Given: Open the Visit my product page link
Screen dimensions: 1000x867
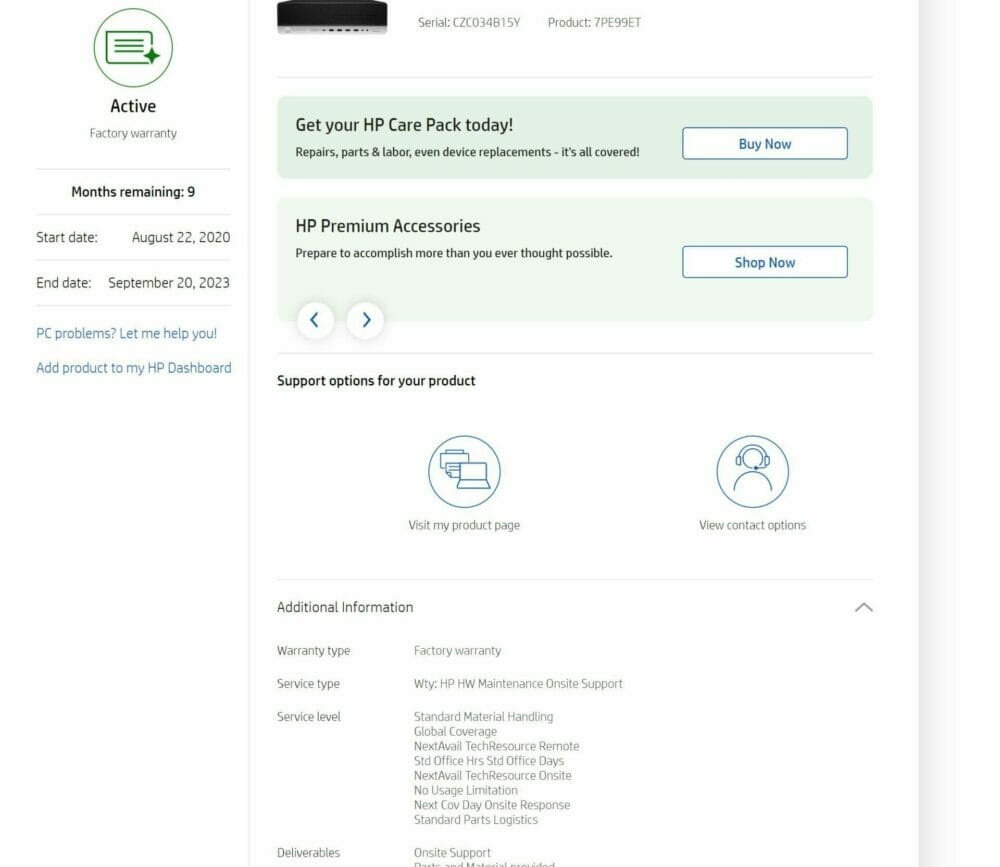Looking at the screenshot, I should [464, 525].
